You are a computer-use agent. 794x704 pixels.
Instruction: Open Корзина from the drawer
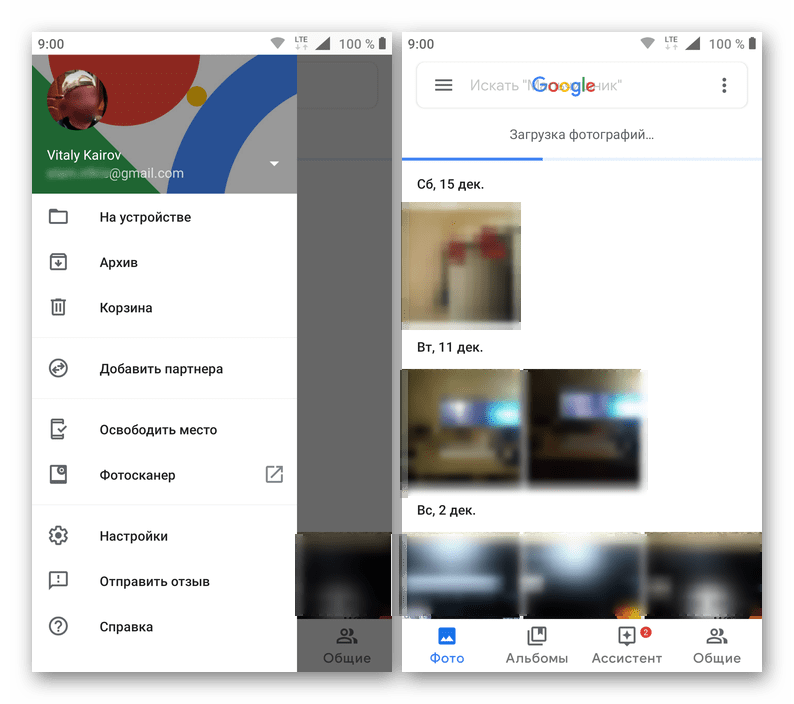(164, 307)
